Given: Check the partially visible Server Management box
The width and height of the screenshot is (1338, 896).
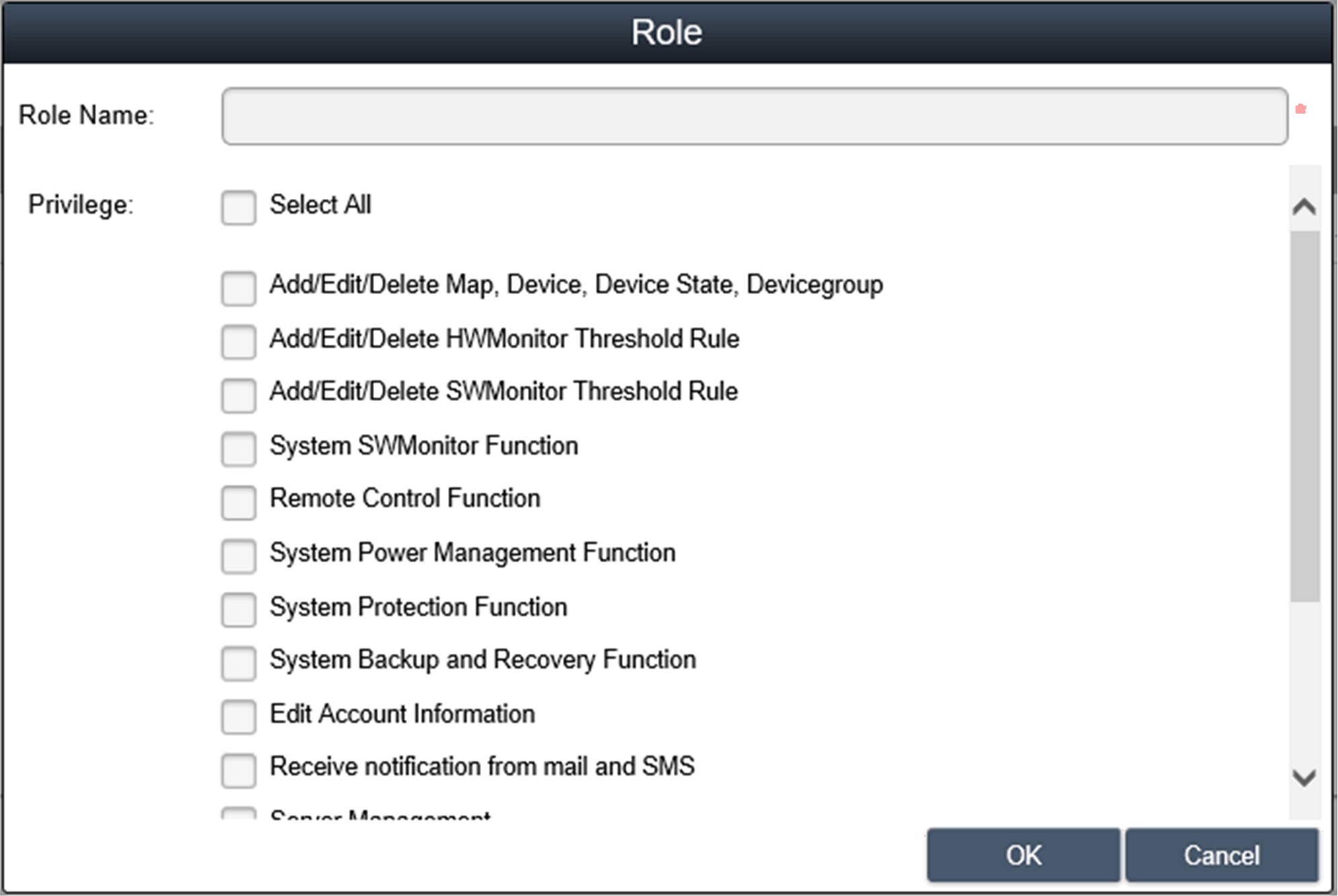Looking at the screenshot, I should (238, 813).
